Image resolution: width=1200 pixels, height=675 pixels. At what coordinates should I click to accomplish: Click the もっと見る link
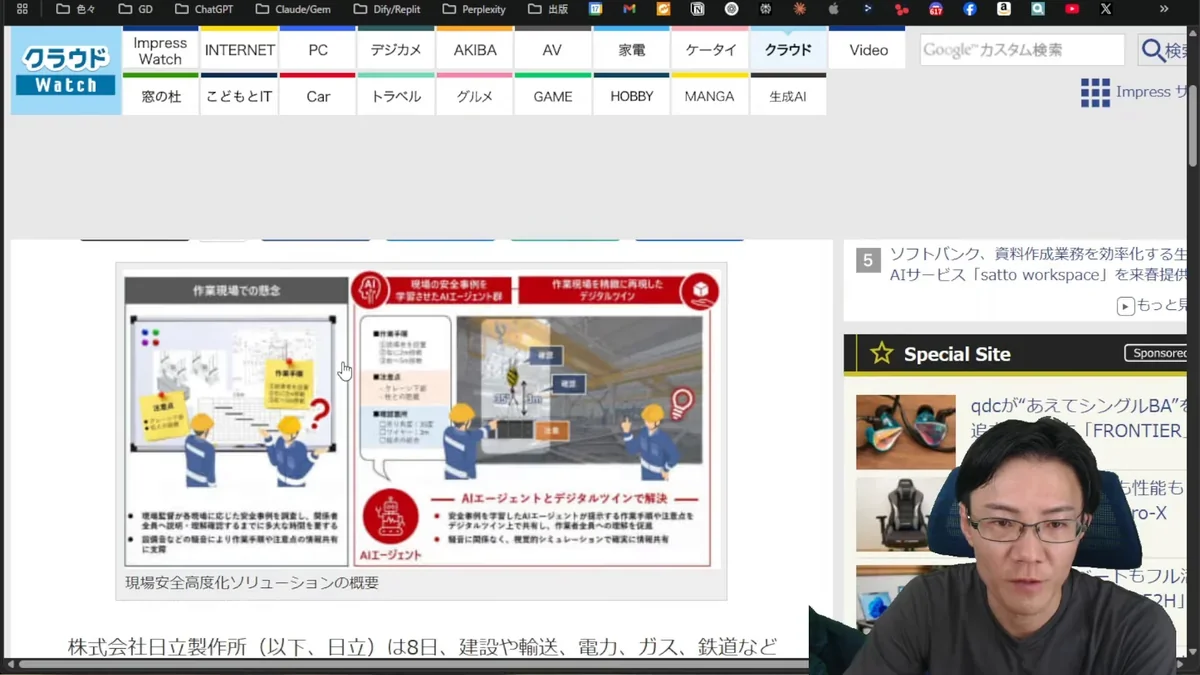pyautogui.click(x=1161, y=306)
